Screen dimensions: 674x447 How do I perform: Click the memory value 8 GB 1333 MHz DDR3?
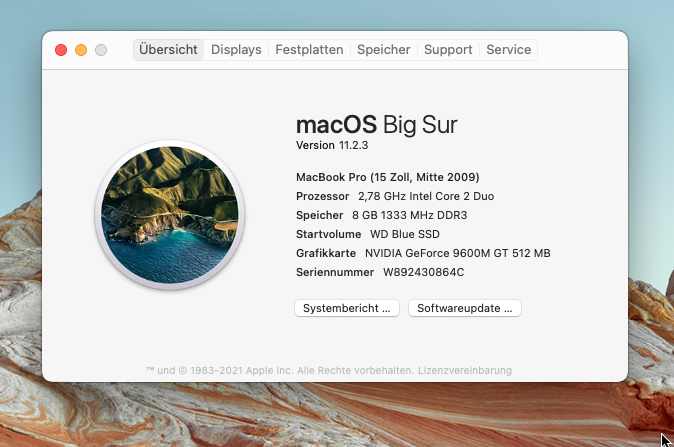[410, 215]
